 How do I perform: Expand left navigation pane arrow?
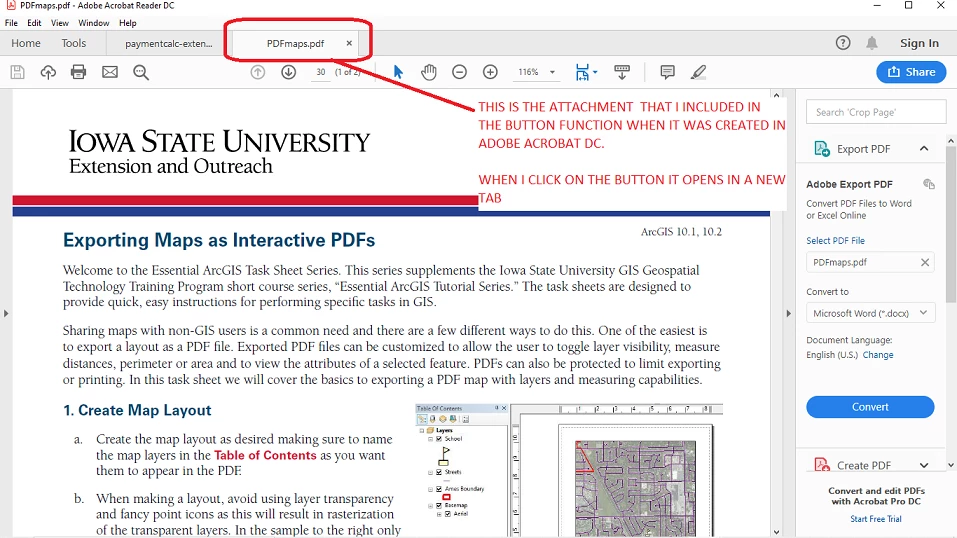click(x=6, y=313)
